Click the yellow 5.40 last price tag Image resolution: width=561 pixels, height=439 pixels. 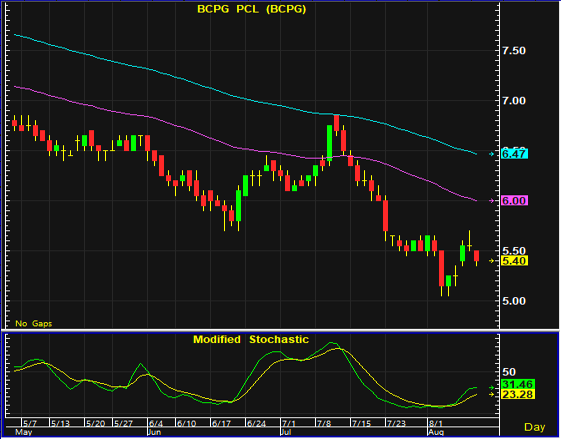514,261
